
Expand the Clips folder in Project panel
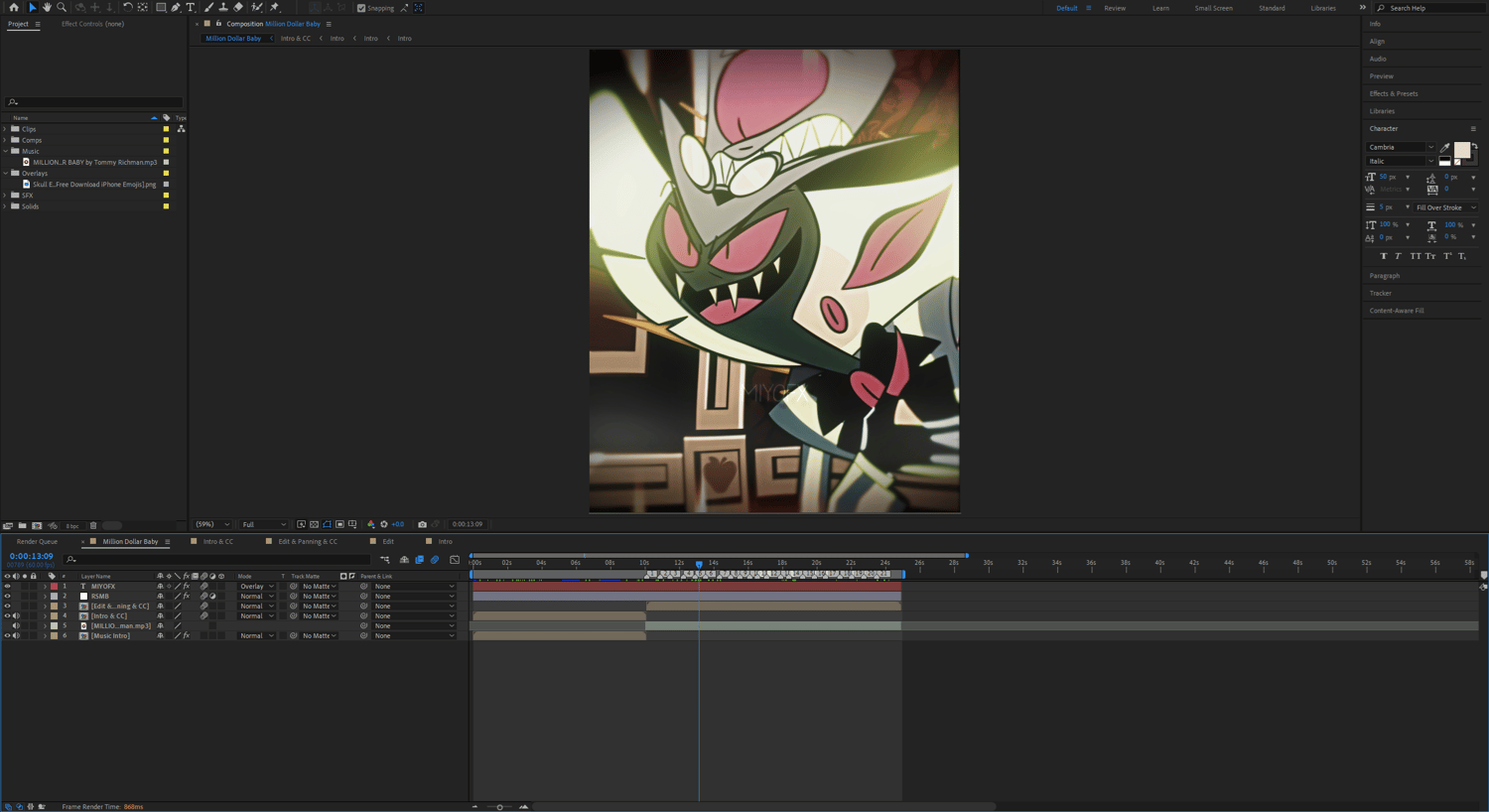pos(5,129)
